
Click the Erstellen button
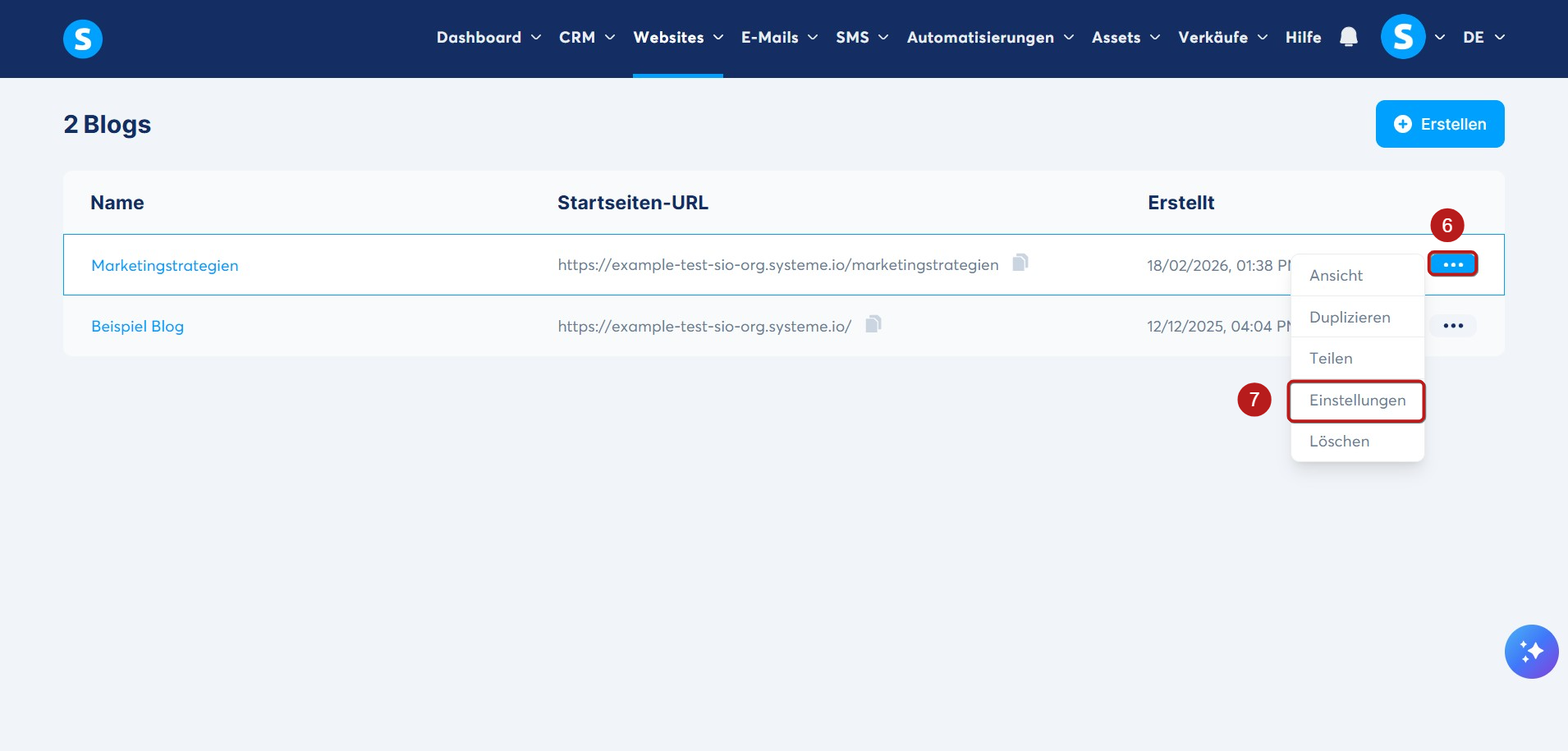1440,124
